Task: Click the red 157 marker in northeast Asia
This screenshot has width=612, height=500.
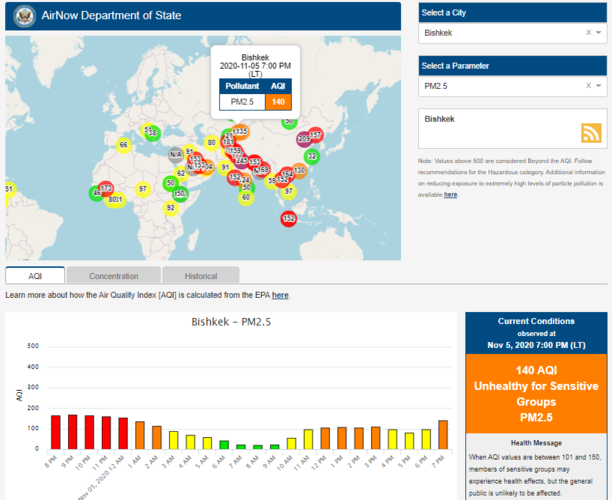Action: coord(315,134)
